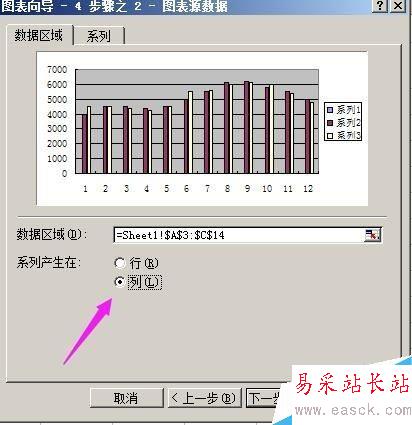Screen dimensions: 412x425
Task: Click the 系列3 legend entry
Action: 344,135
